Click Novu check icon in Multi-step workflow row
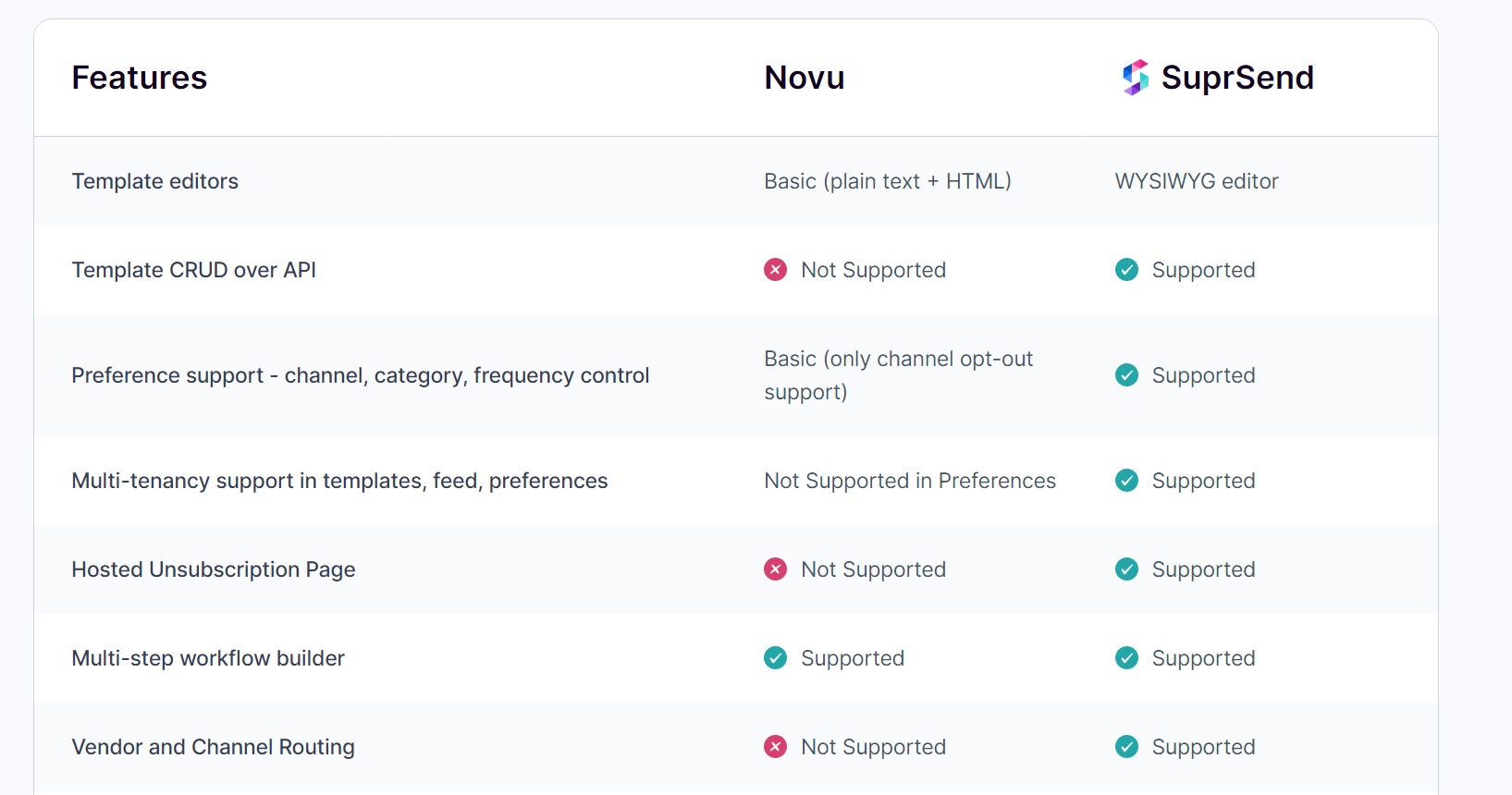This screenshot has height=795, width=1512. click(x=775, y=658)
